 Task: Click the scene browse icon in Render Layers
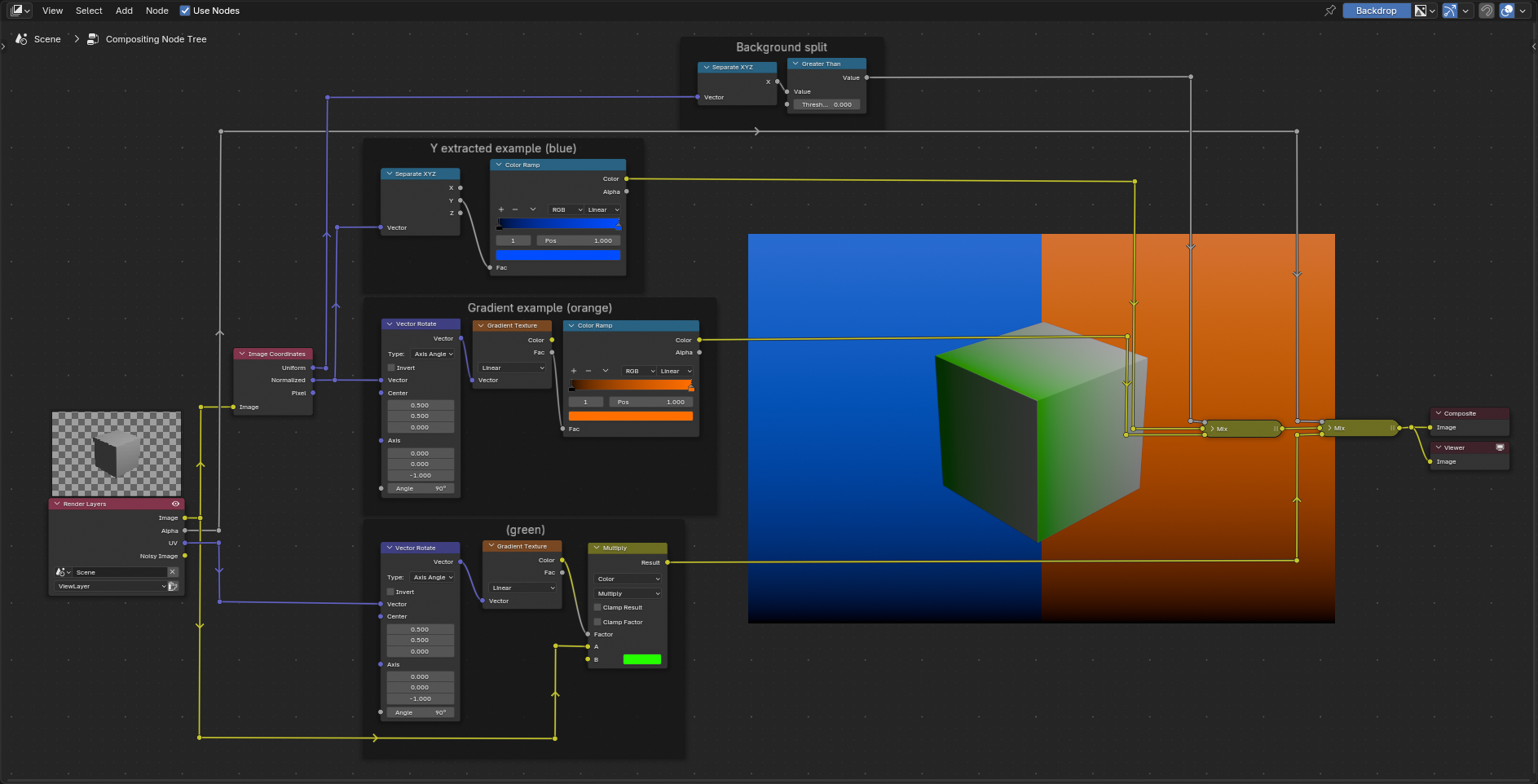point(63,572)
